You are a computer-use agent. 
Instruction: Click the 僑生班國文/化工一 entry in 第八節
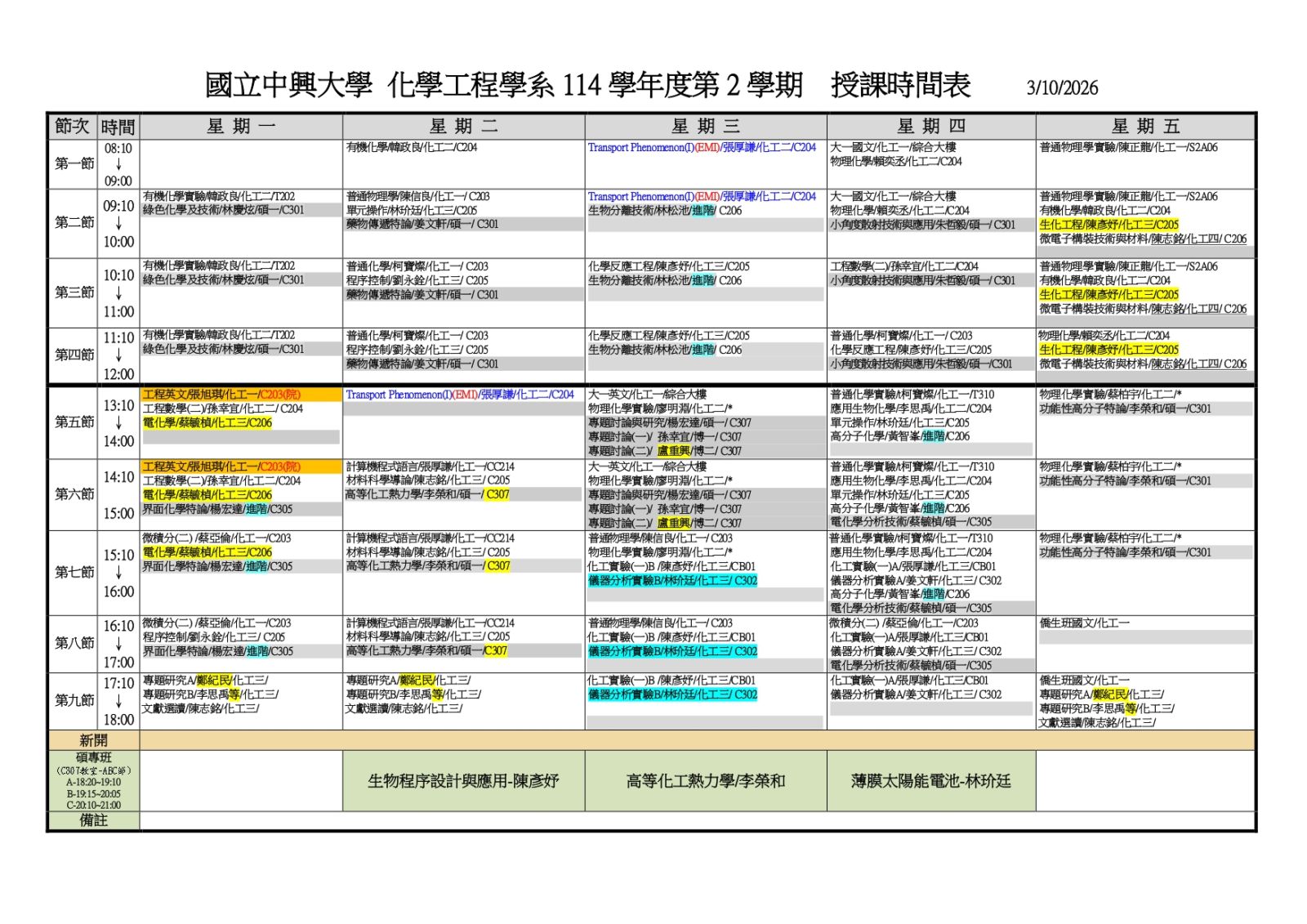tap(1084, 623)
